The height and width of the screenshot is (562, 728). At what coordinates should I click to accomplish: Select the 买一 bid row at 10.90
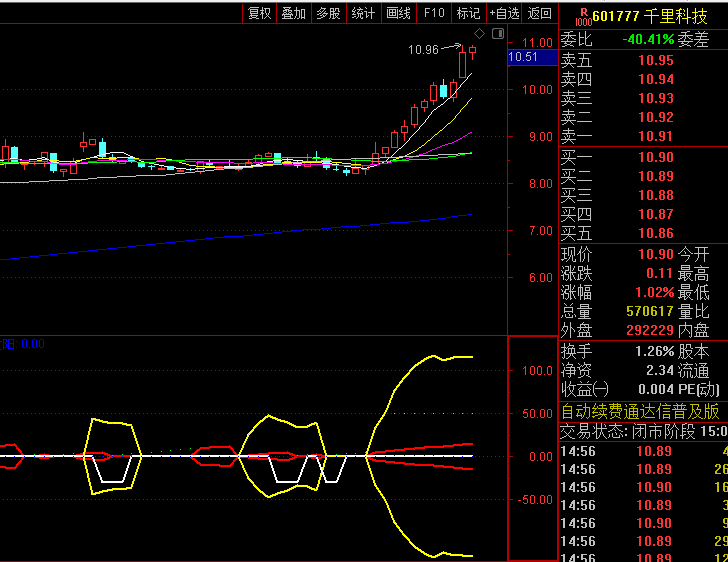(x=640, y=157)
